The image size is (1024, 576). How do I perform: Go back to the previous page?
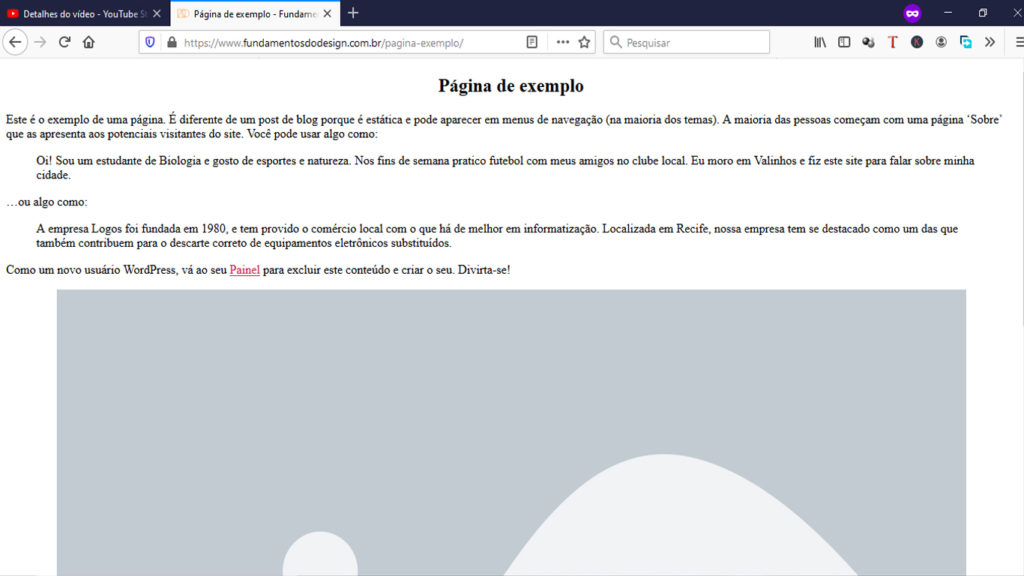15,42
